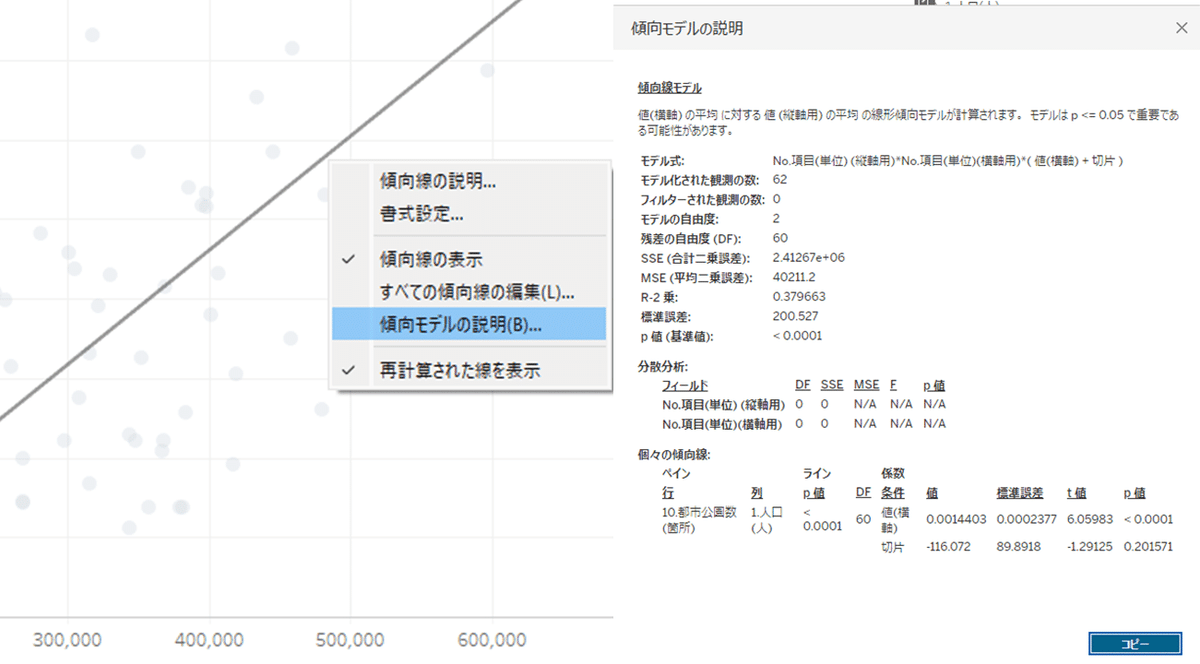Viewport: 1200px width, 664px height.
Task: Click the 500,000 axis label
Action: (351, 641)
